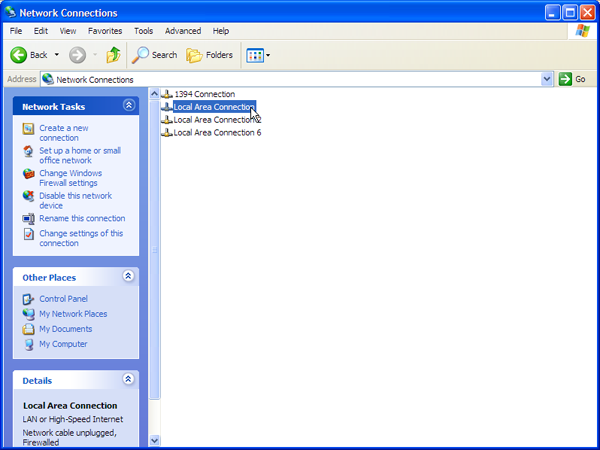This screenshot has height=450, width=600.
Task: Collapse the Network Tasks panel
Action: tap(129, 105)
